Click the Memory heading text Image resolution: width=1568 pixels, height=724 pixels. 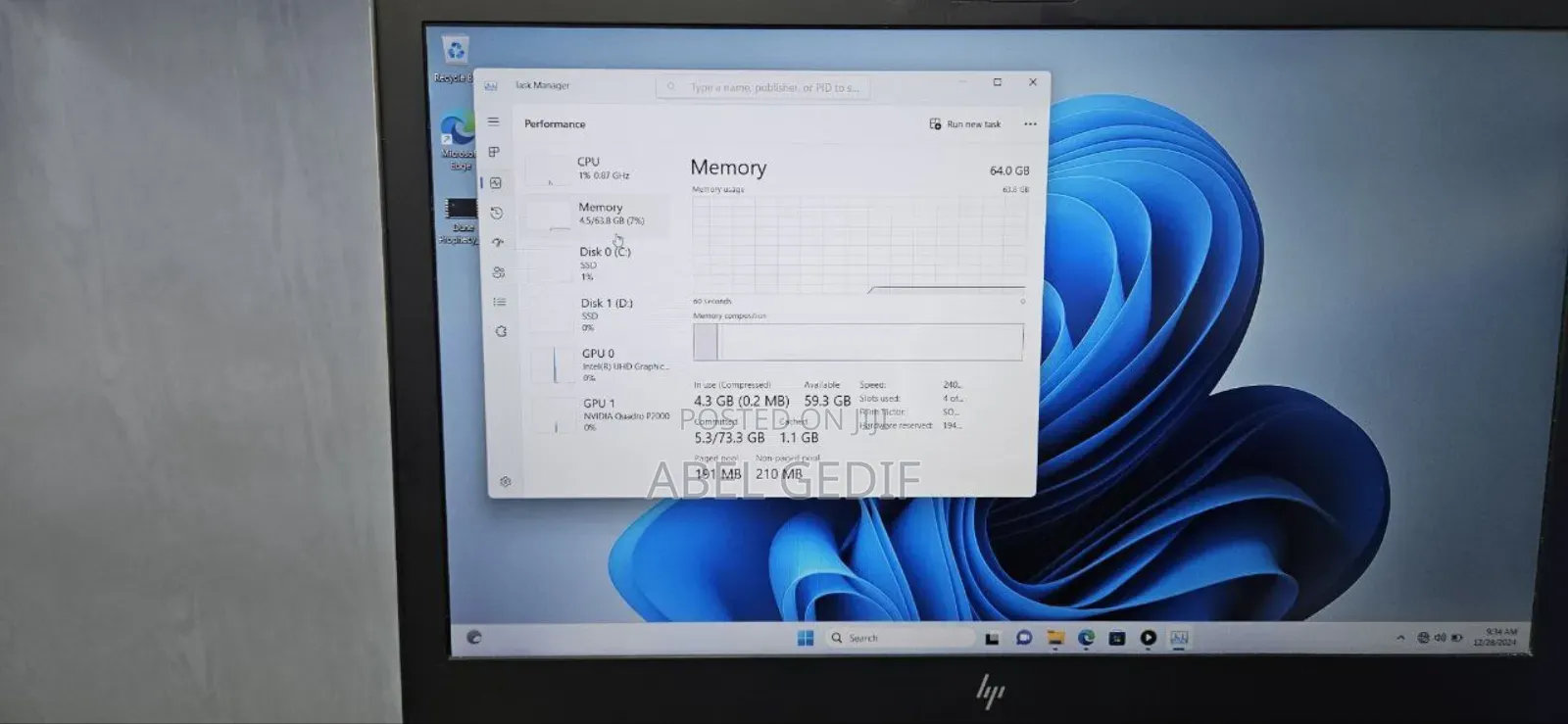728,168
